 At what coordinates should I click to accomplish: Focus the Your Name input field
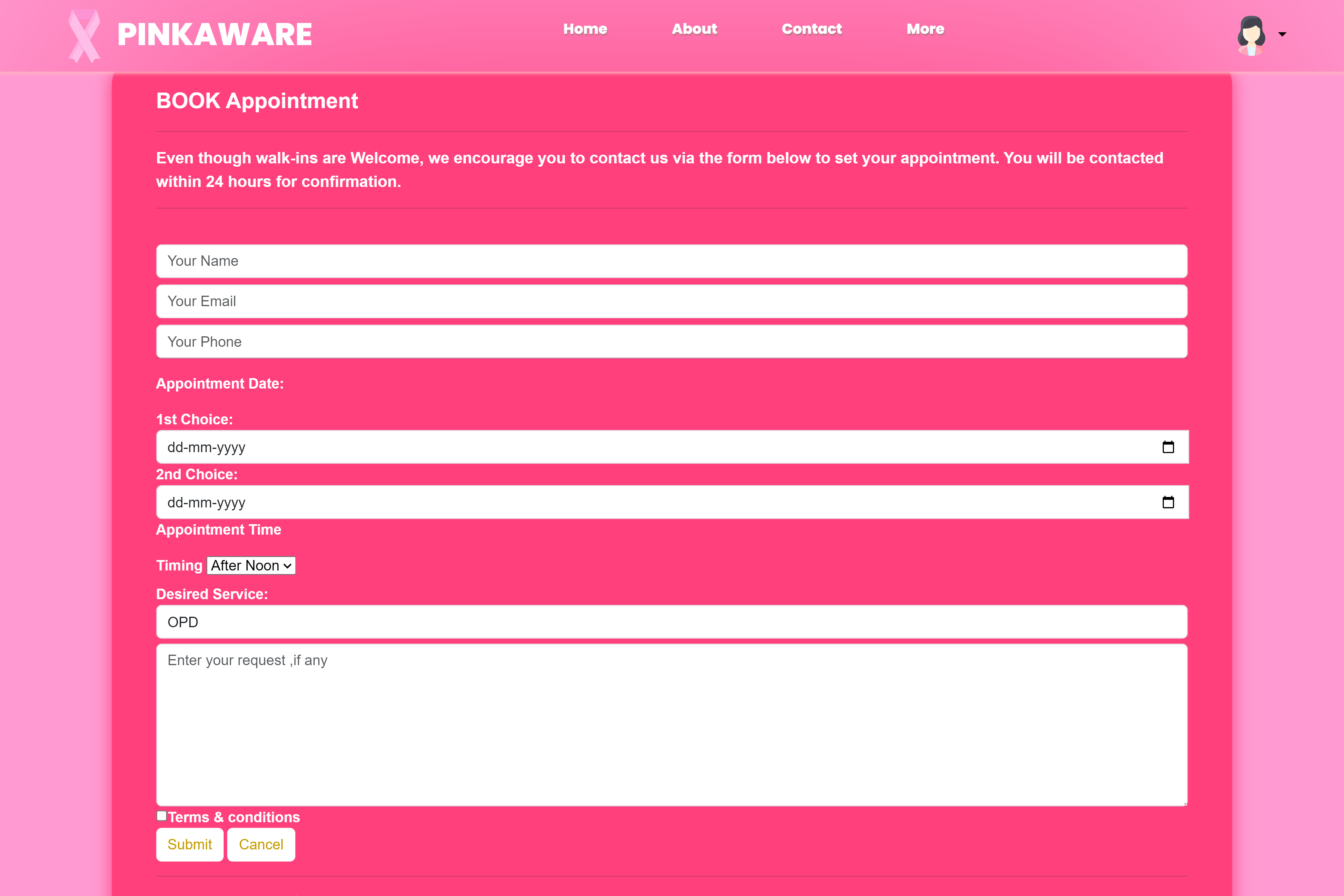click(671, 261)
